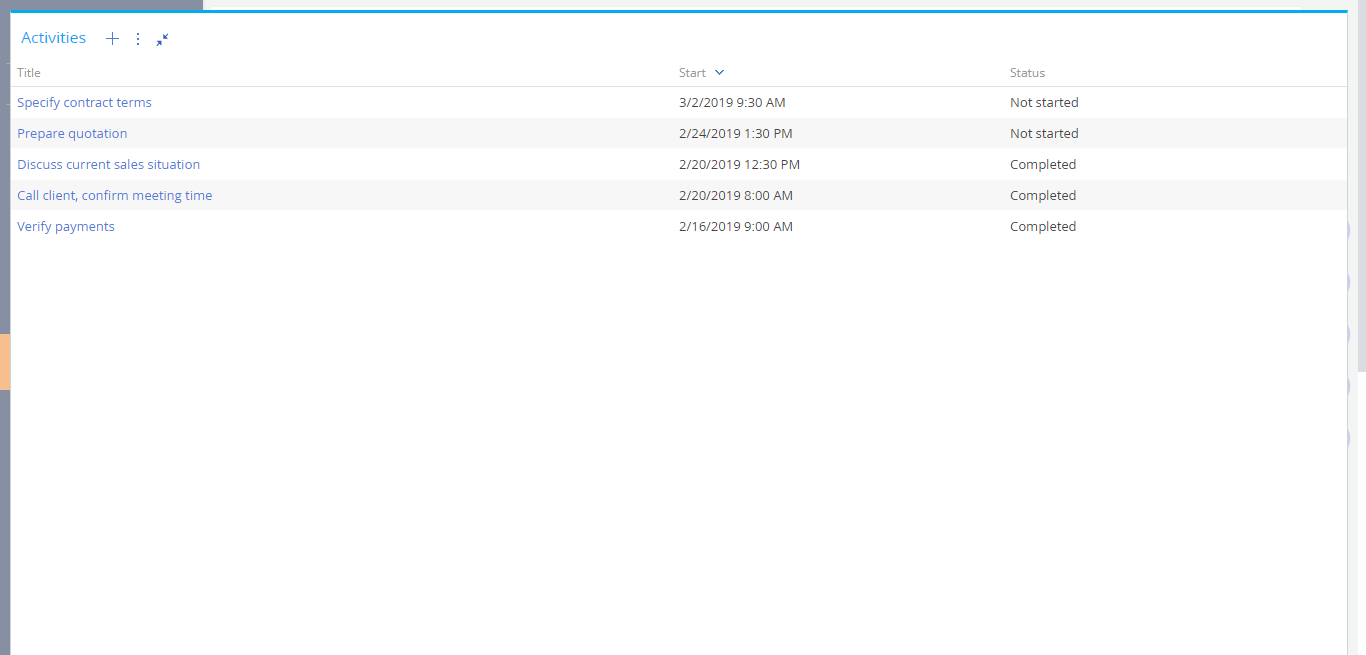The height and width of the screenshot is (655, 1366).
Task: Sort by the Title column header
Action: (29, 73)
